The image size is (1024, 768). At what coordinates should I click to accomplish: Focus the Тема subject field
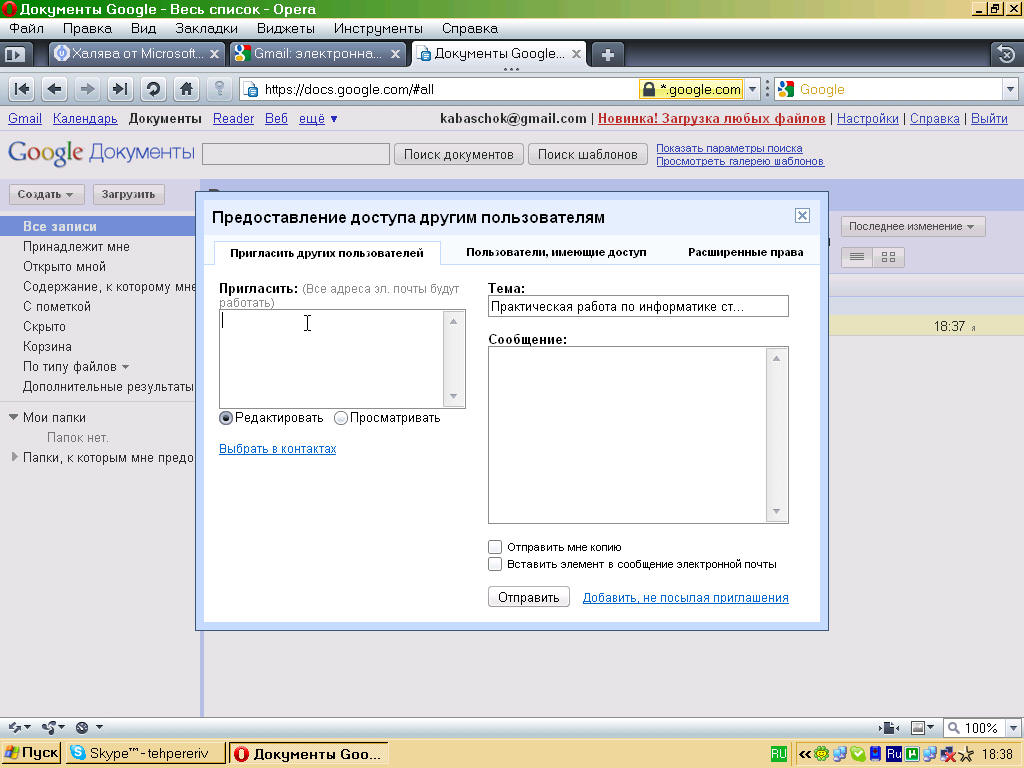(638, 306)
